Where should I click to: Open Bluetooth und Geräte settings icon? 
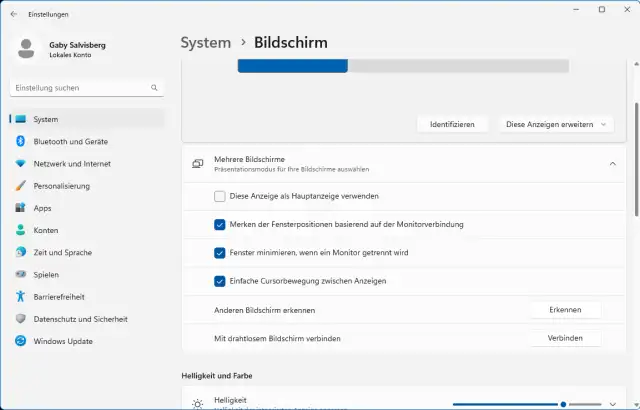tap(20, 142)
